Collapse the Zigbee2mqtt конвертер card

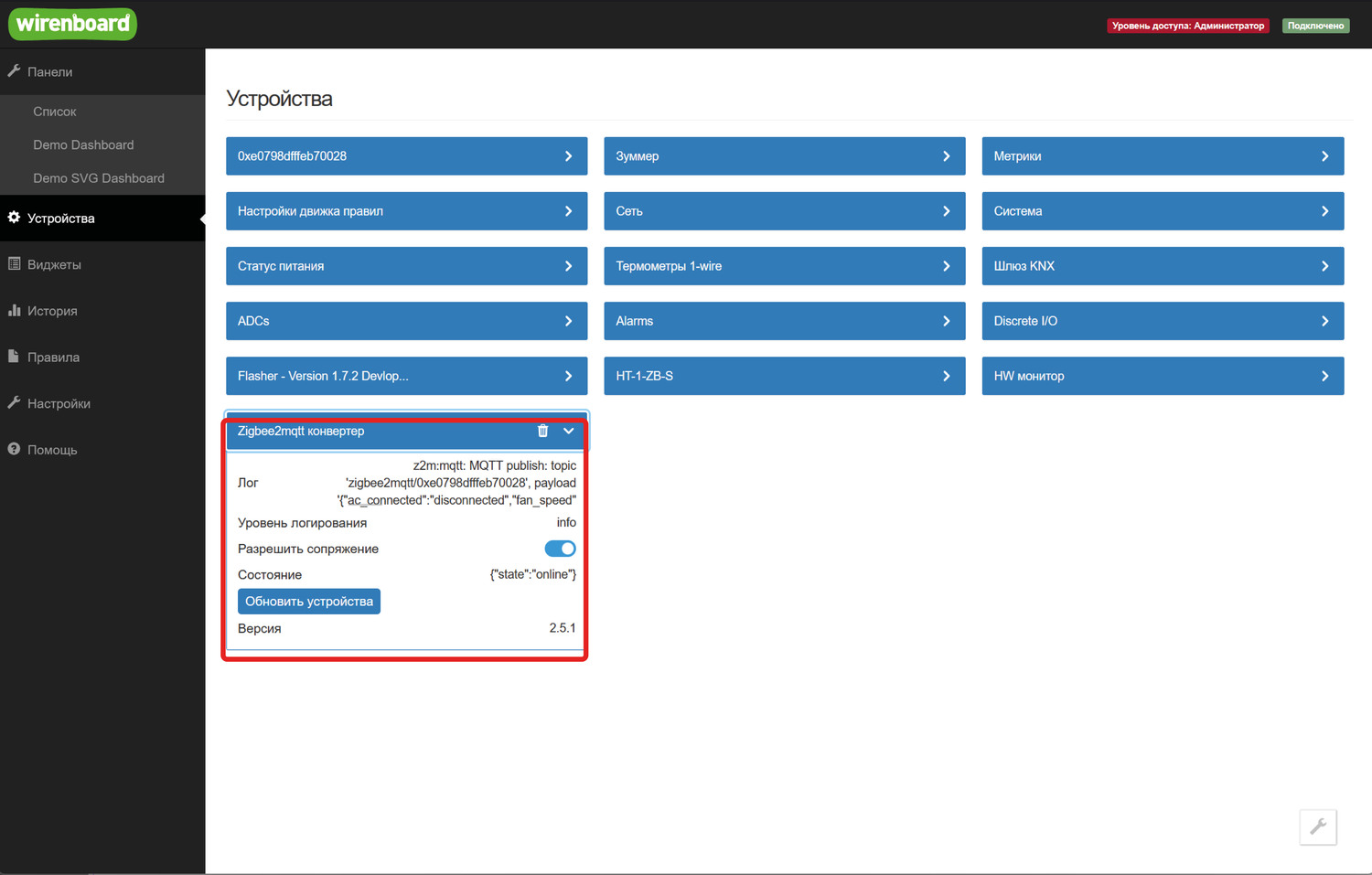pyautogui.click(x=569, y=431)
